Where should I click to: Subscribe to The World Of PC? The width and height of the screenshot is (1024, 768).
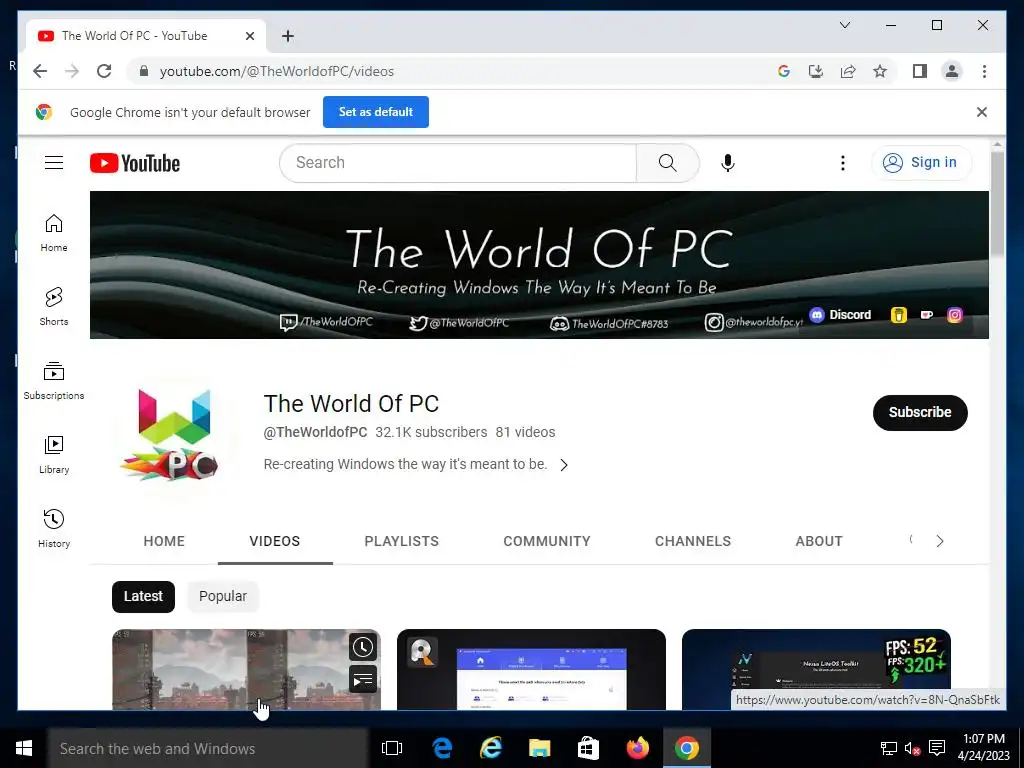click(920, 412)
